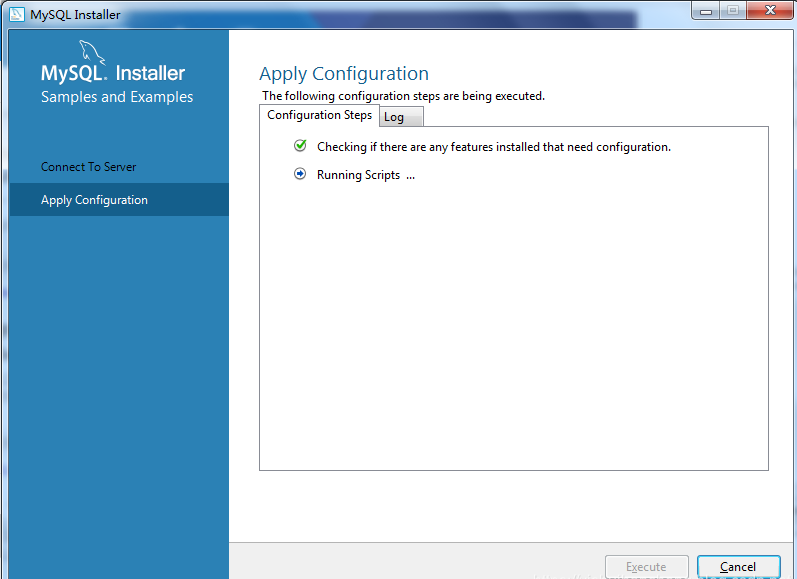Click the 'Checking if there are any features' step text
The image size is (797, 579).
pyautogui.click(x=494, y=147)
